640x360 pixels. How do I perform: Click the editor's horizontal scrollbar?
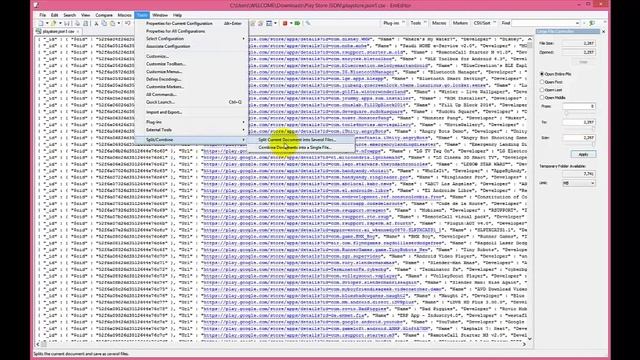point(281,344)
